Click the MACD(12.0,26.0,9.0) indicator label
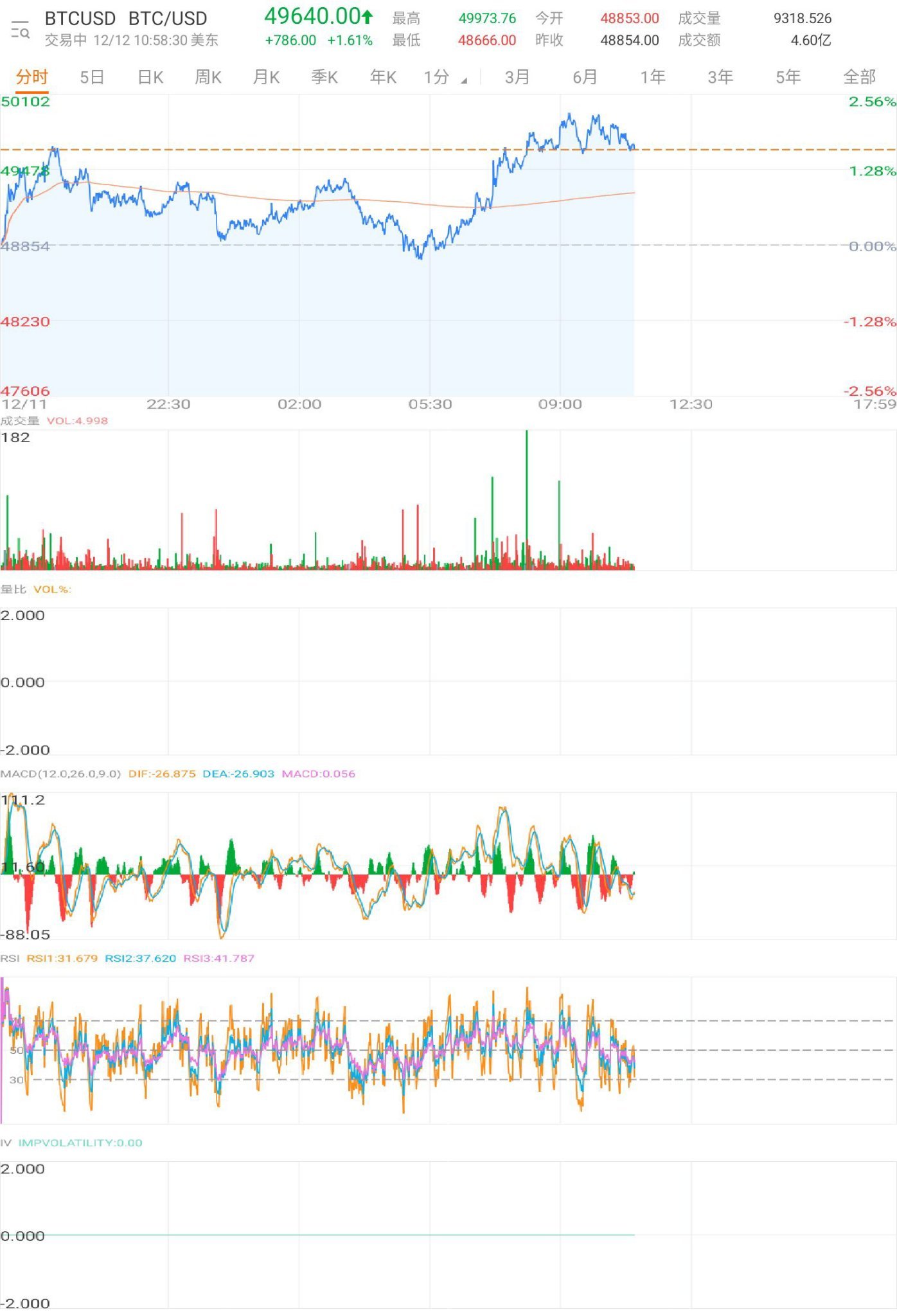 pos(60,774)
